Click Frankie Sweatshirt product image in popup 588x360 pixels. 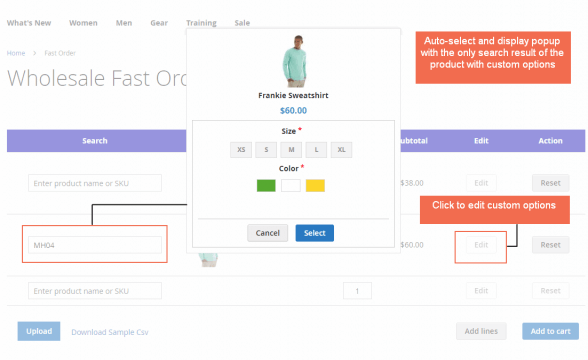pos(294,61)
